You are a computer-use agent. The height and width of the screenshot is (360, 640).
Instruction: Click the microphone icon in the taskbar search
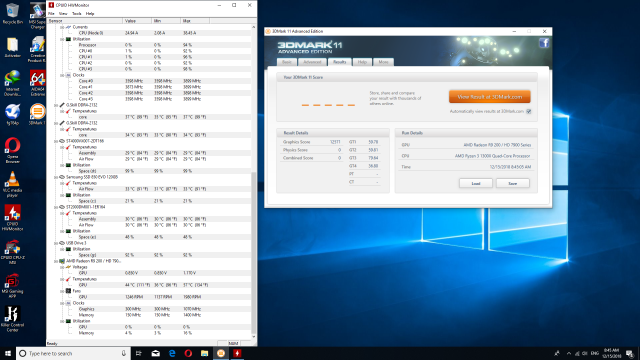tap(124, 353)
